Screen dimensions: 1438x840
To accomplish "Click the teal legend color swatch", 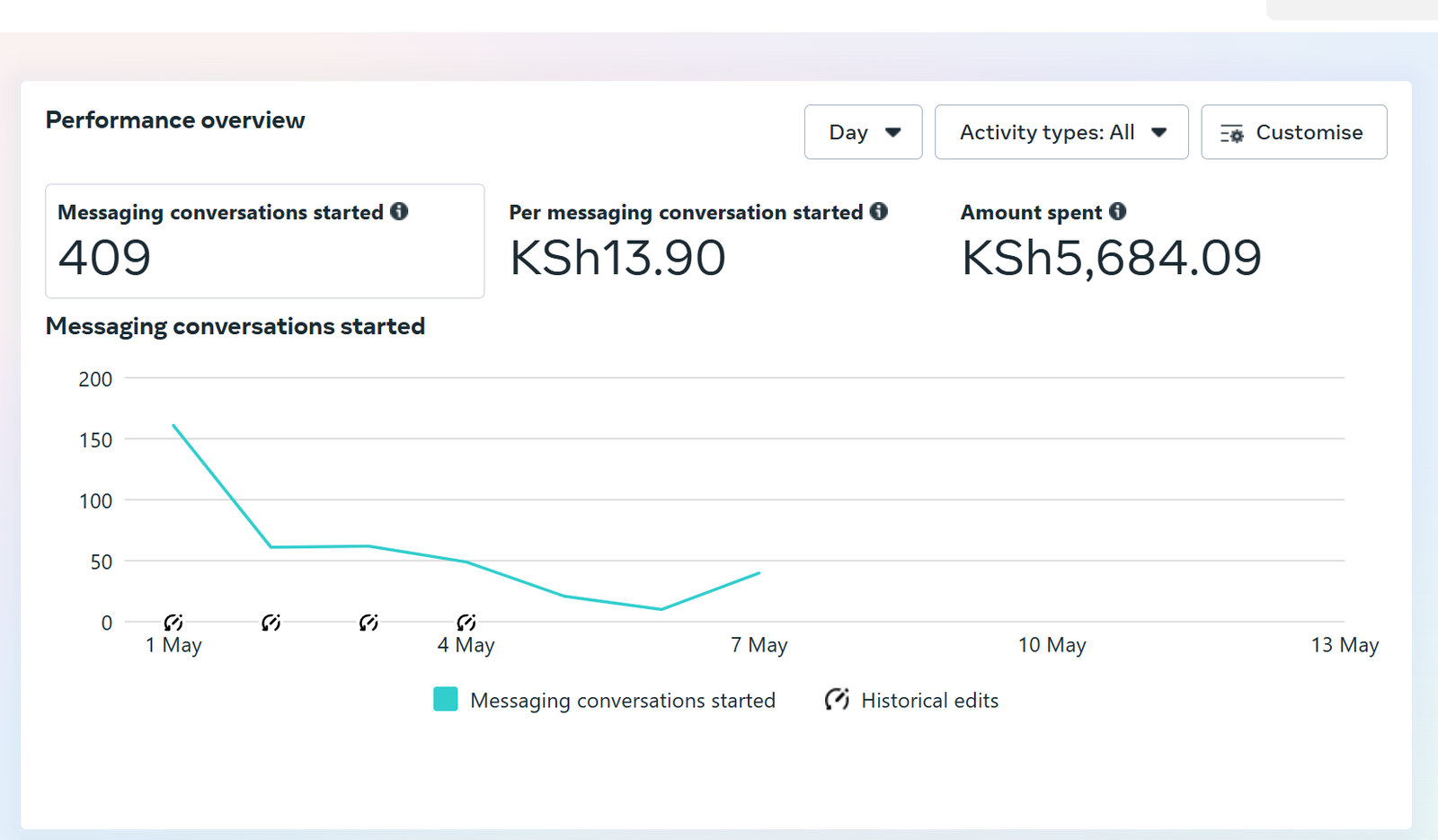I will click(x=446, y=699).
